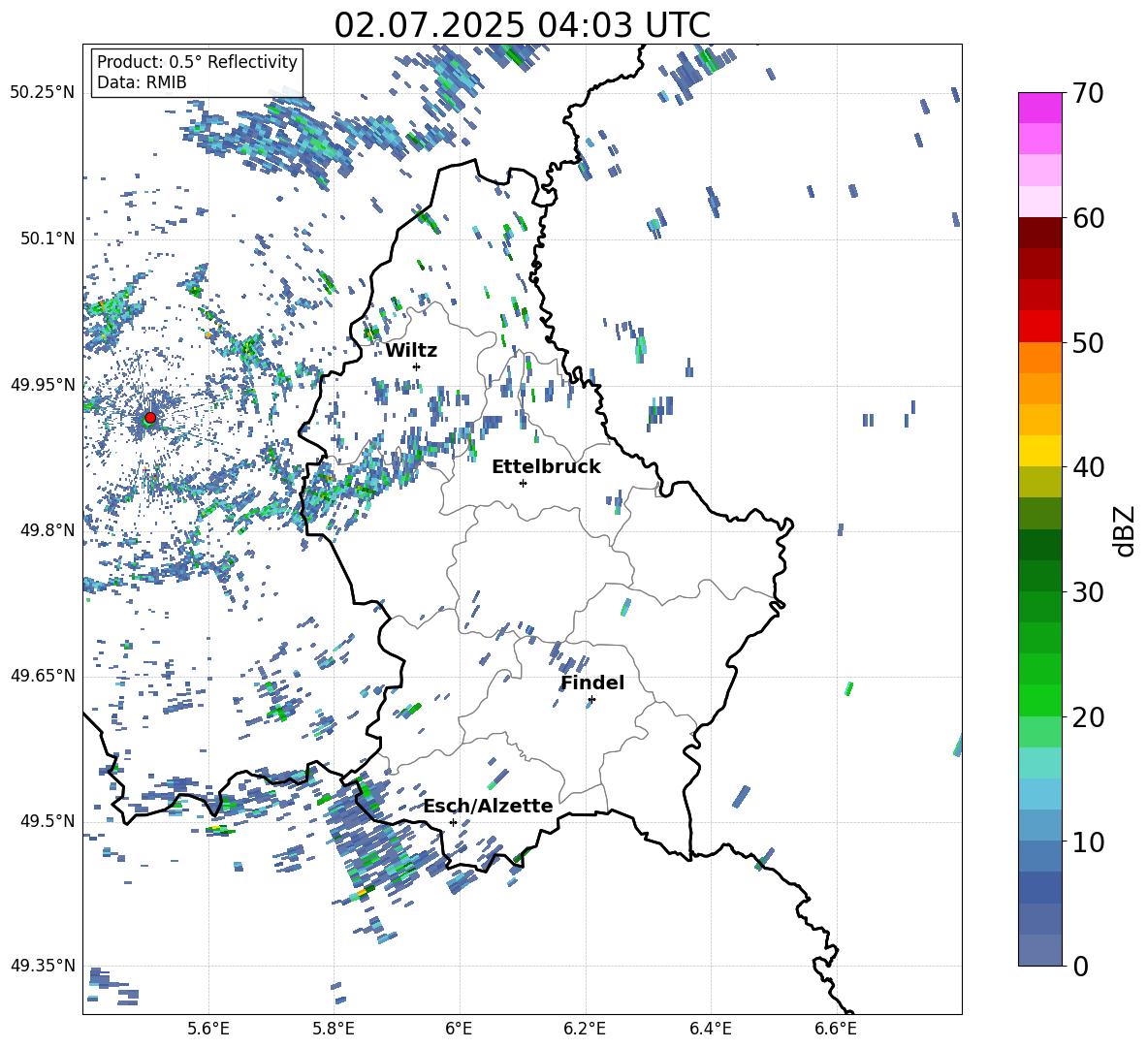
Task: Pick the dark maroon colorbar segment below 60
Action: coord(1039,233)
